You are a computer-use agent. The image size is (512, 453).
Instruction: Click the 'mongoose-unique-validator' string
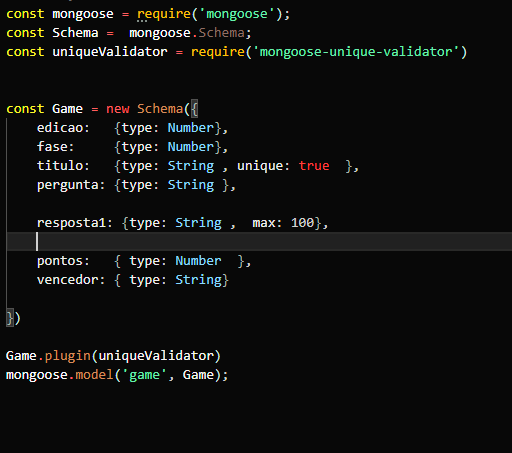[x=355, y=52]
